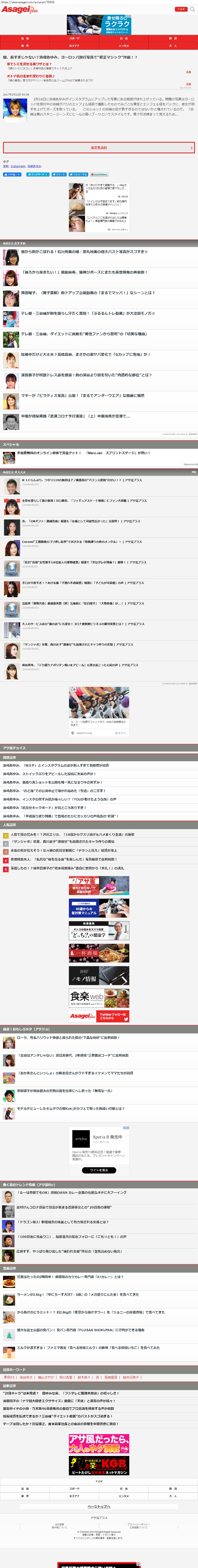Open 深田恭子が妖艶ドレス姿 article
Screen dimensions: 198x1568
(86, 375)
